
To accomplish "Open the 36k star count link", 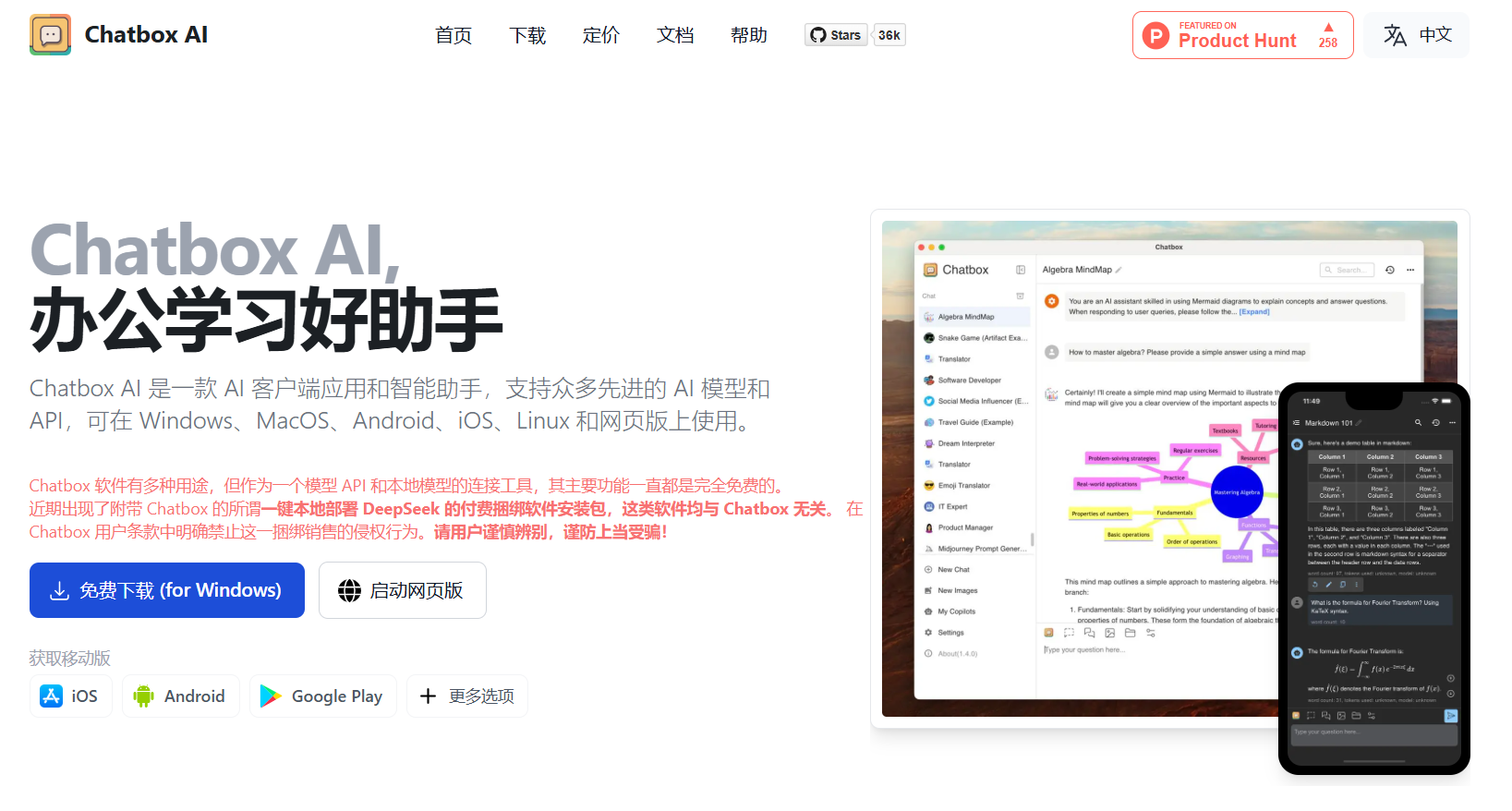I will click(889, 35).
